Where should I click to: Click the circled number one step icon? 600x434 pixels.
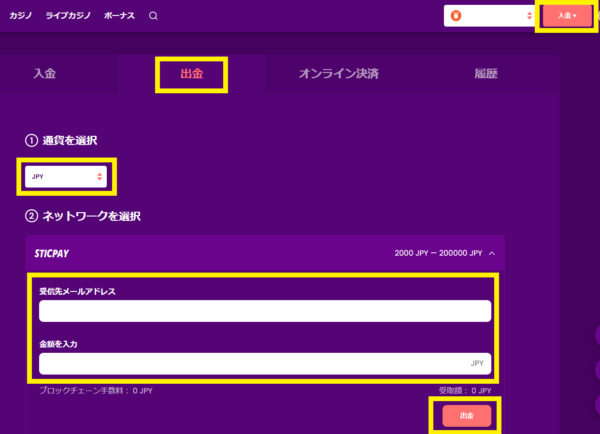(31, 140)
